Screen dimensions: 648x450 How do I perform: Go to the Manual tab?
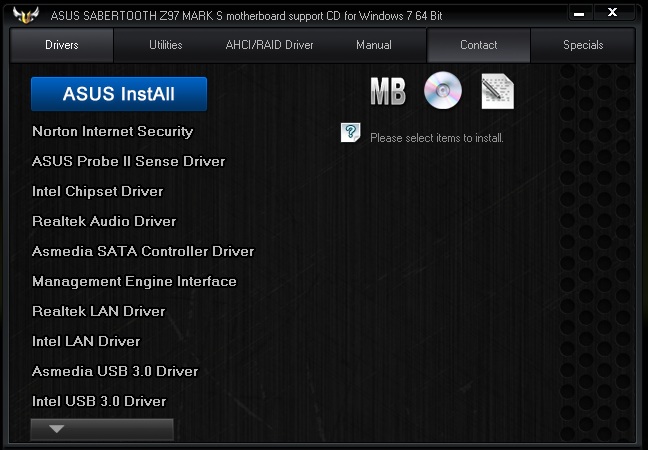374,45
